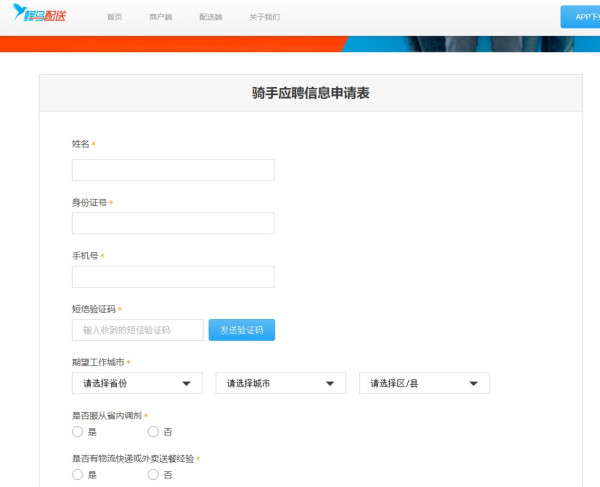Open the 商户端 nav item
This screenshot has height=487, width=600.
click(x=161, y=17)
